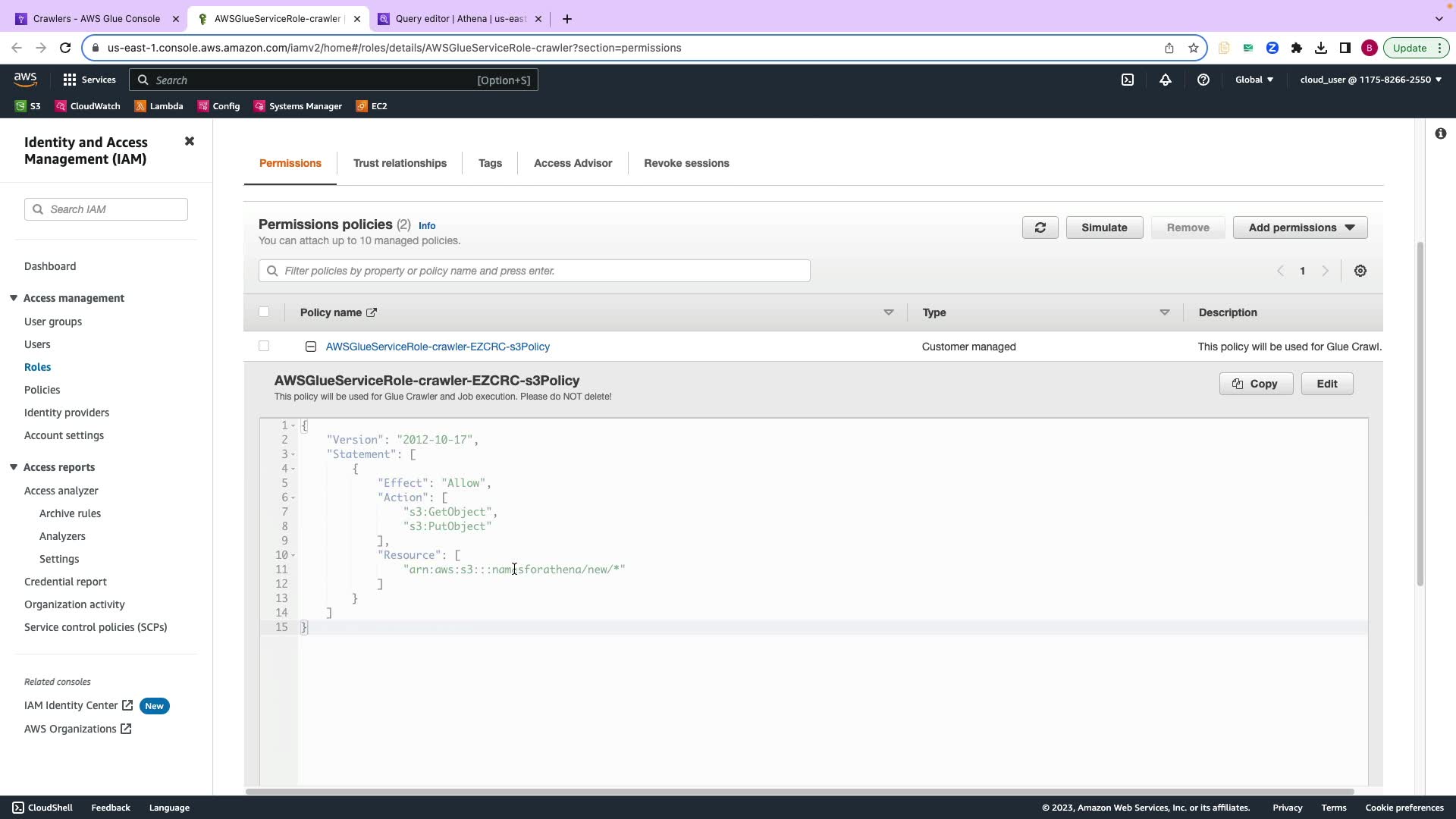Open the Services grid menu icon

point(70,80)
